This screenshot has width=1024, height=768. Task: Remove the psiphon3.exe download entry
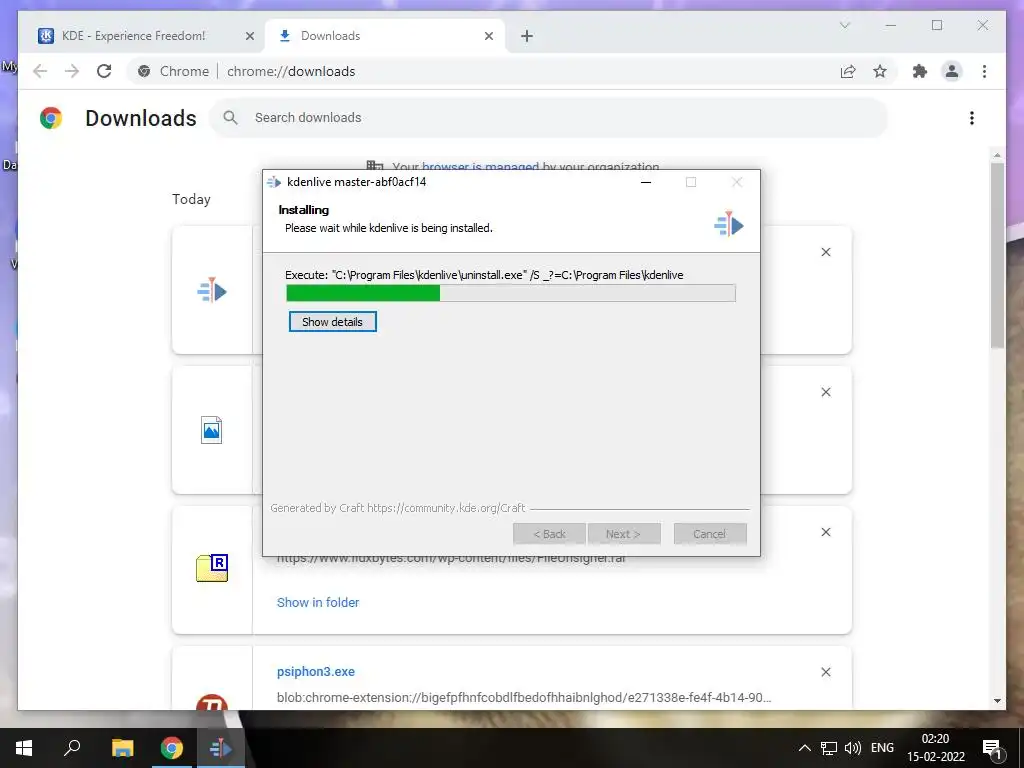click(825, 672)
